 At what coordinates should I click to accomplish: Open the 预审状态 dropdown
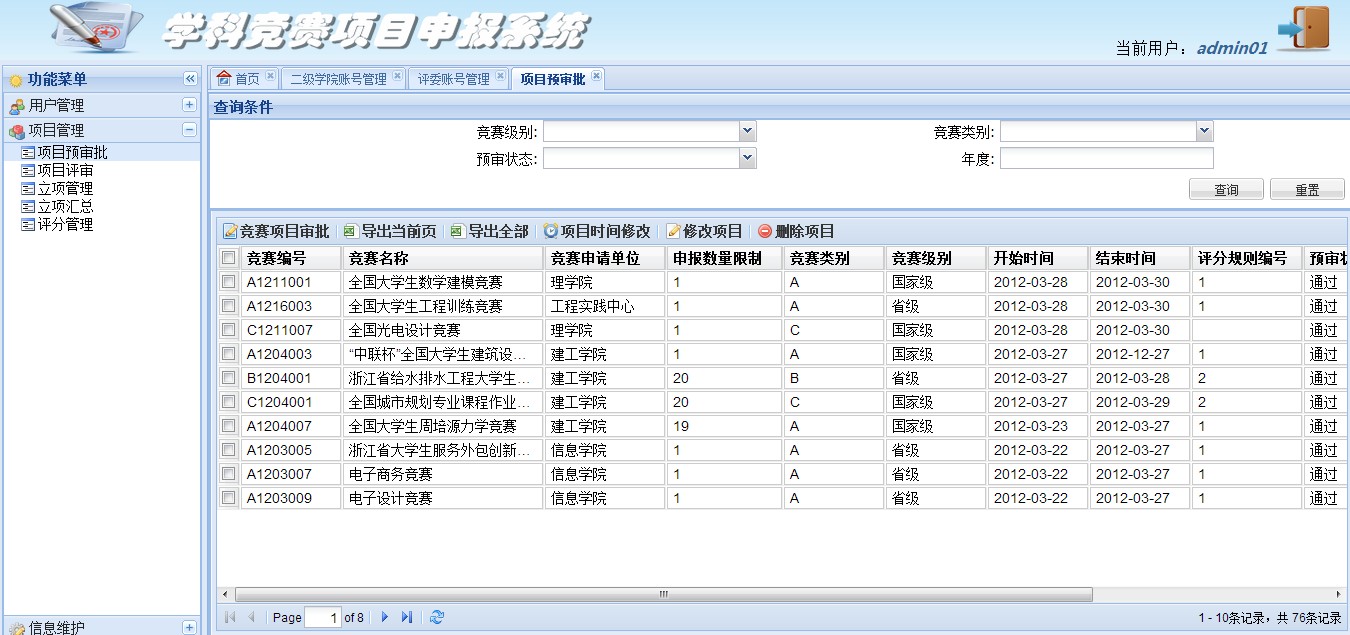[747, 158]
